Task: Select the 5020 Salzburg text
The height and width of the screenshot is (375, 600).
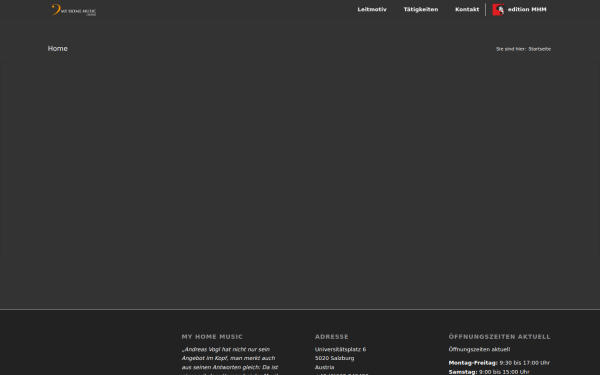Action: (334, 358)
